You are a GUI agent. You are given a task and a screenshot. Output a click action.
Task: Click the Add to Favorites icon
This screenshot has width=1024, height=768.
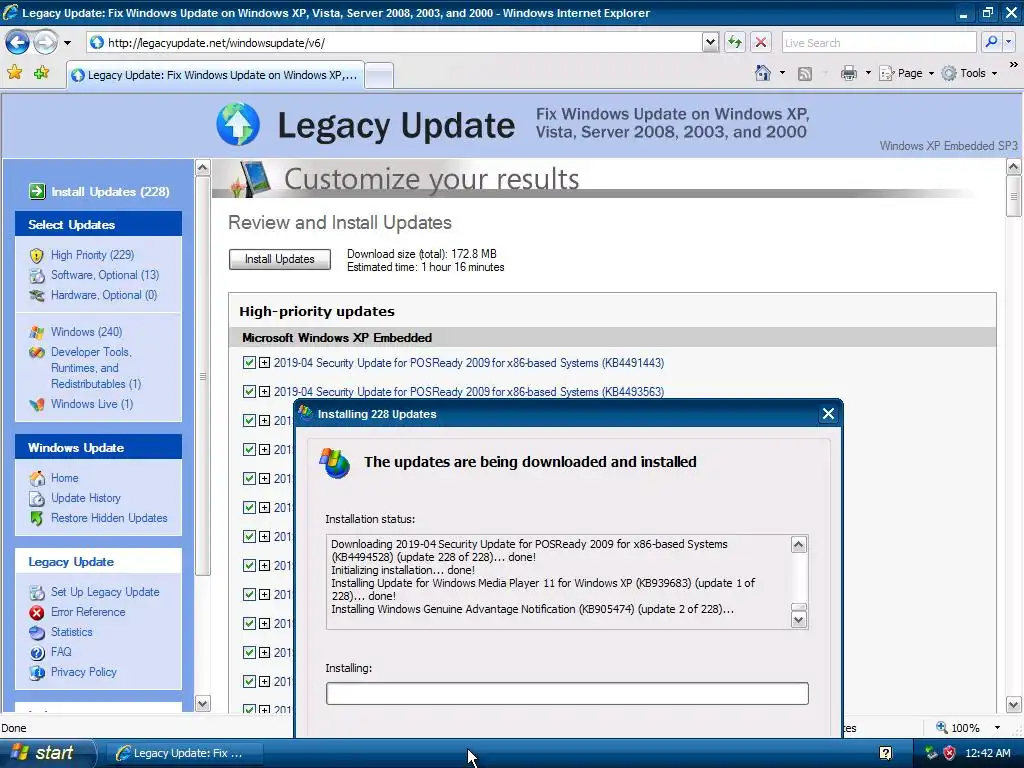(x=41, y=72)
